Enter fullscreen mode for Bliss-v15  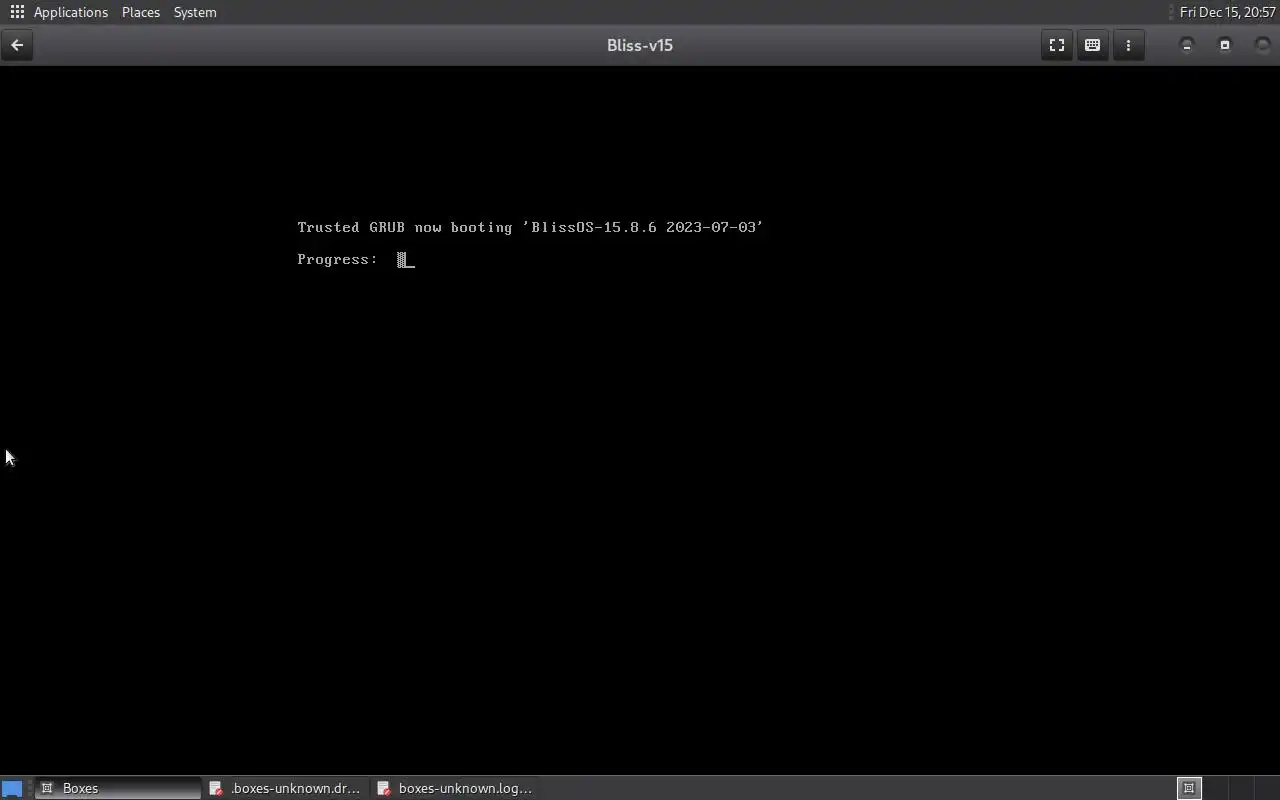[1056, 45]
